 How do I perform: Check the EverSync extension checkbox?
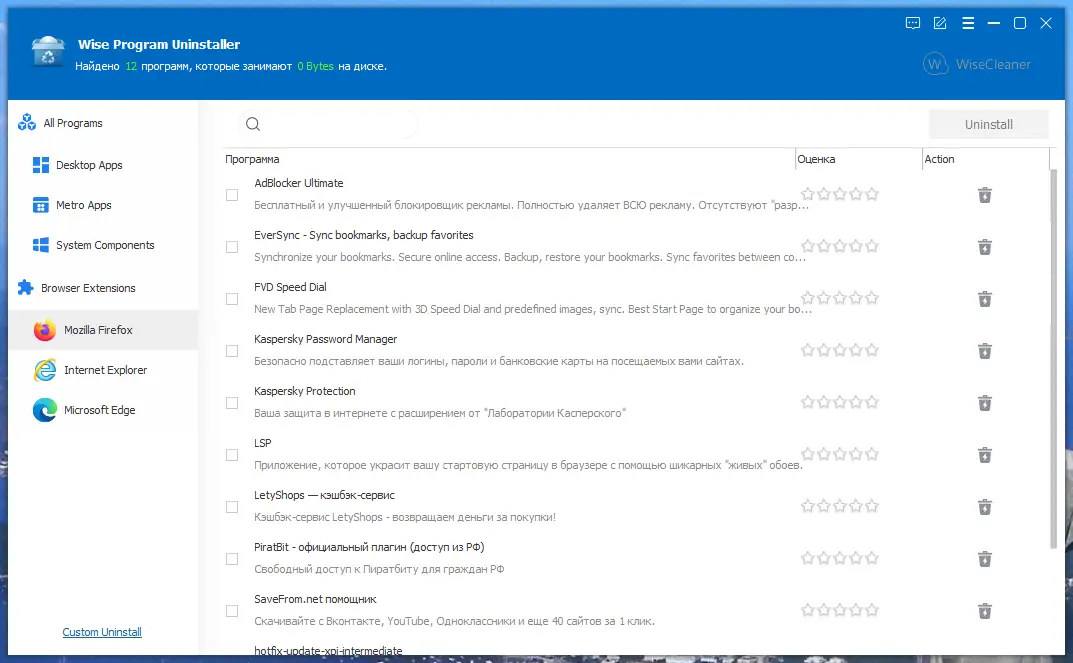click(x=232, y=247)
